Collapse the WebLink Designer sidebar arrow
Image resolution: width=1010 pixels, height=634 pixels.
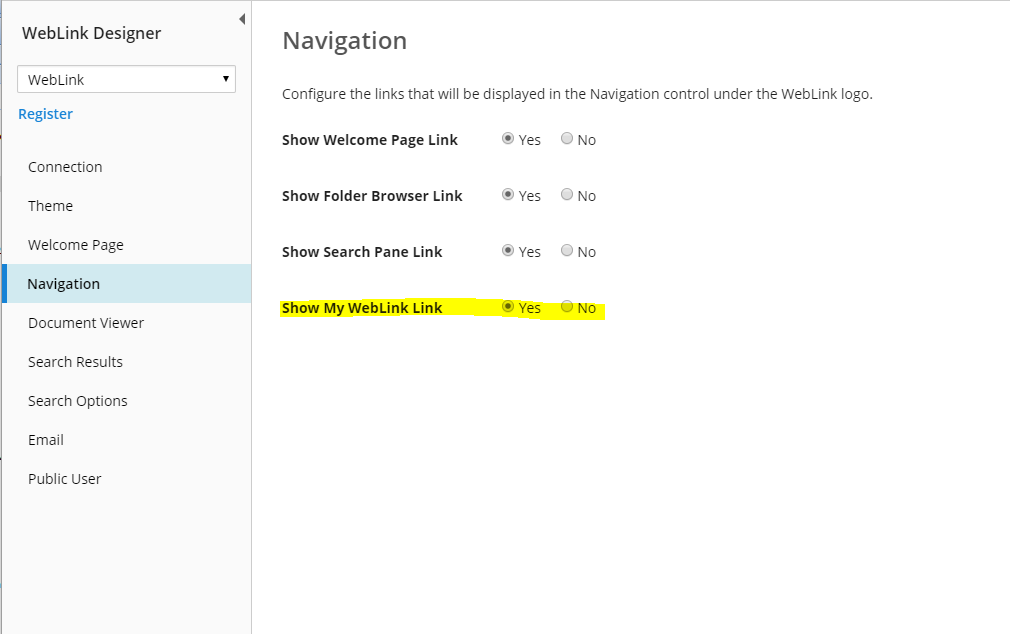[242, 19]
